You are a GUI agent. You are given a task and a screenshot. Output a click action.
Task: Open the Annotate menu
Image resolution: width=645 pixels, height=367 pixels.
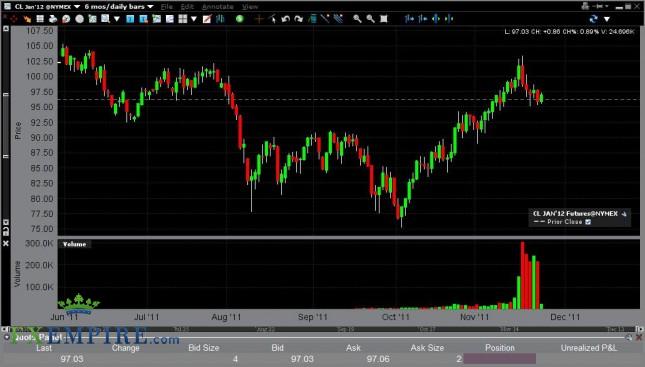coord(218,7)
